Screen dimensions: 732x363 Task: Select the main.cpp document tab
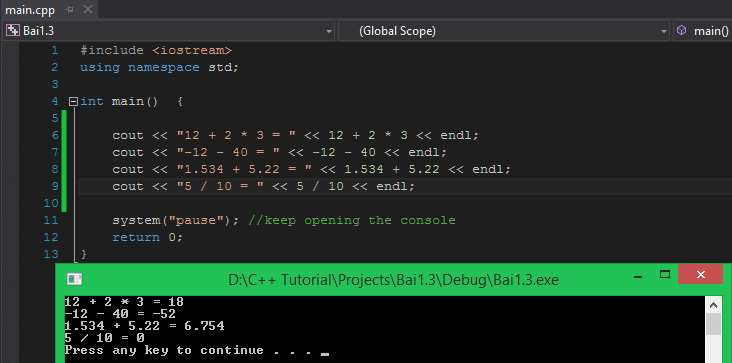pos(30,9)
